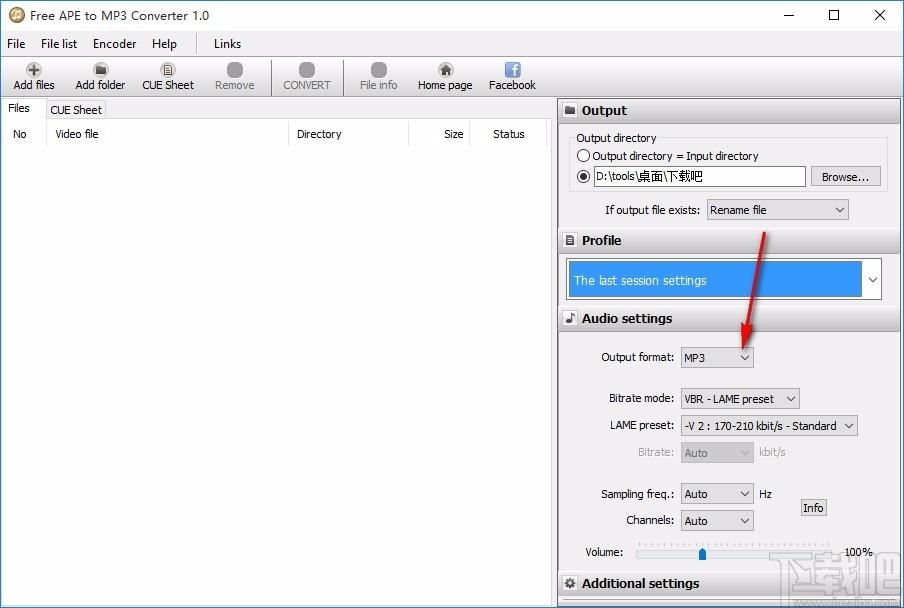Screen dimensions: 904x608
Task: Open the Help menu
Action: click(x=164, y=44)
